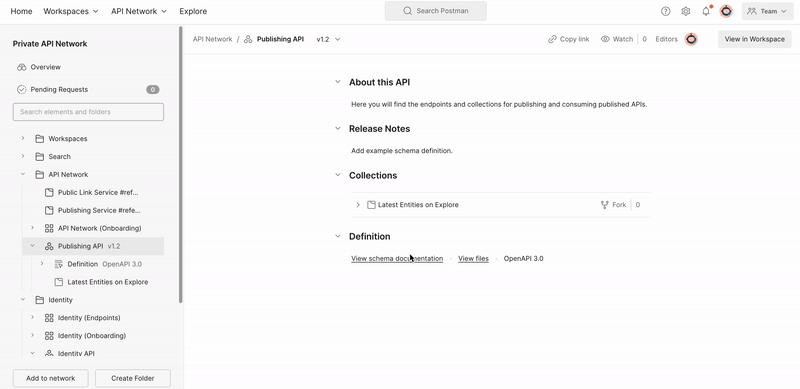
Task: Open the API Network dropdown menu
Action: [139, 11]
